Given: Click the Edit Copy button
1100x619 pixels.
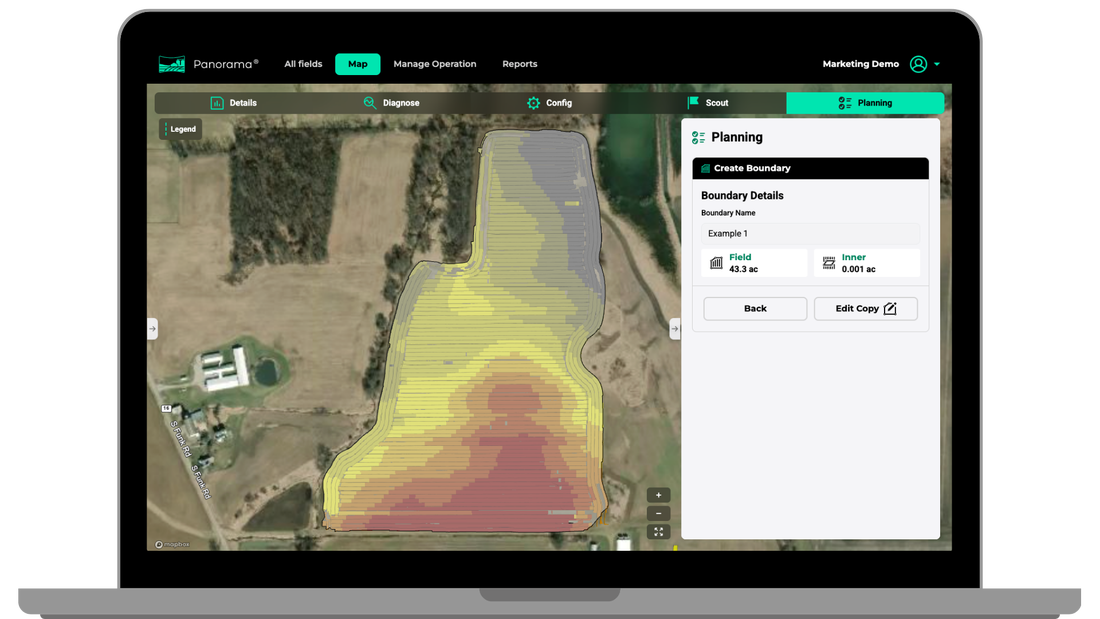Looking at the screenshot, I should (x=866, y=309).
